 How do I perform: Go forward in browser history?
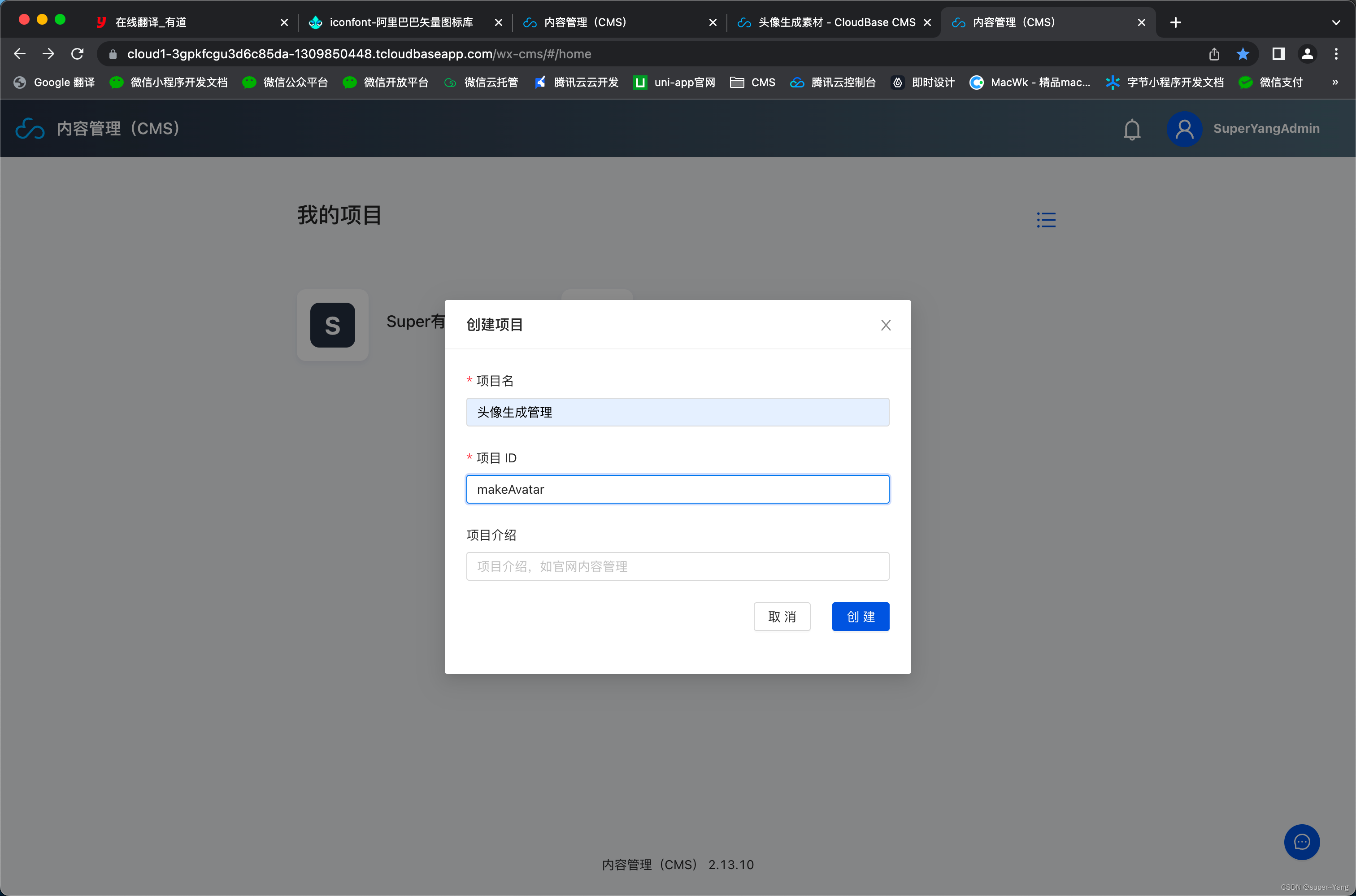pos(48,54)
